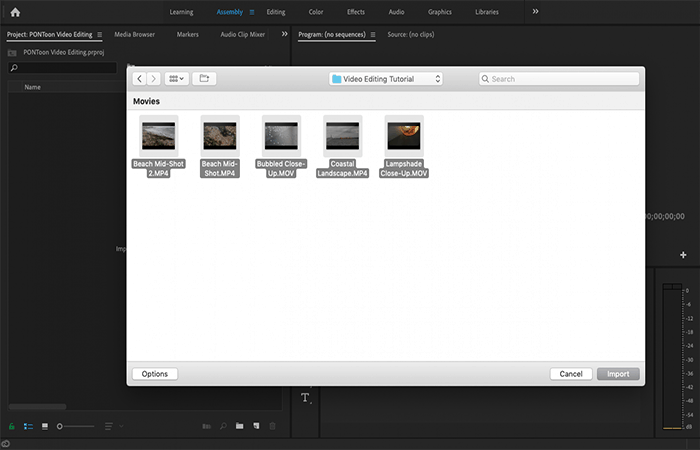
Task: Open Project panel hamburger menu
Action: (x=100, y=34)
